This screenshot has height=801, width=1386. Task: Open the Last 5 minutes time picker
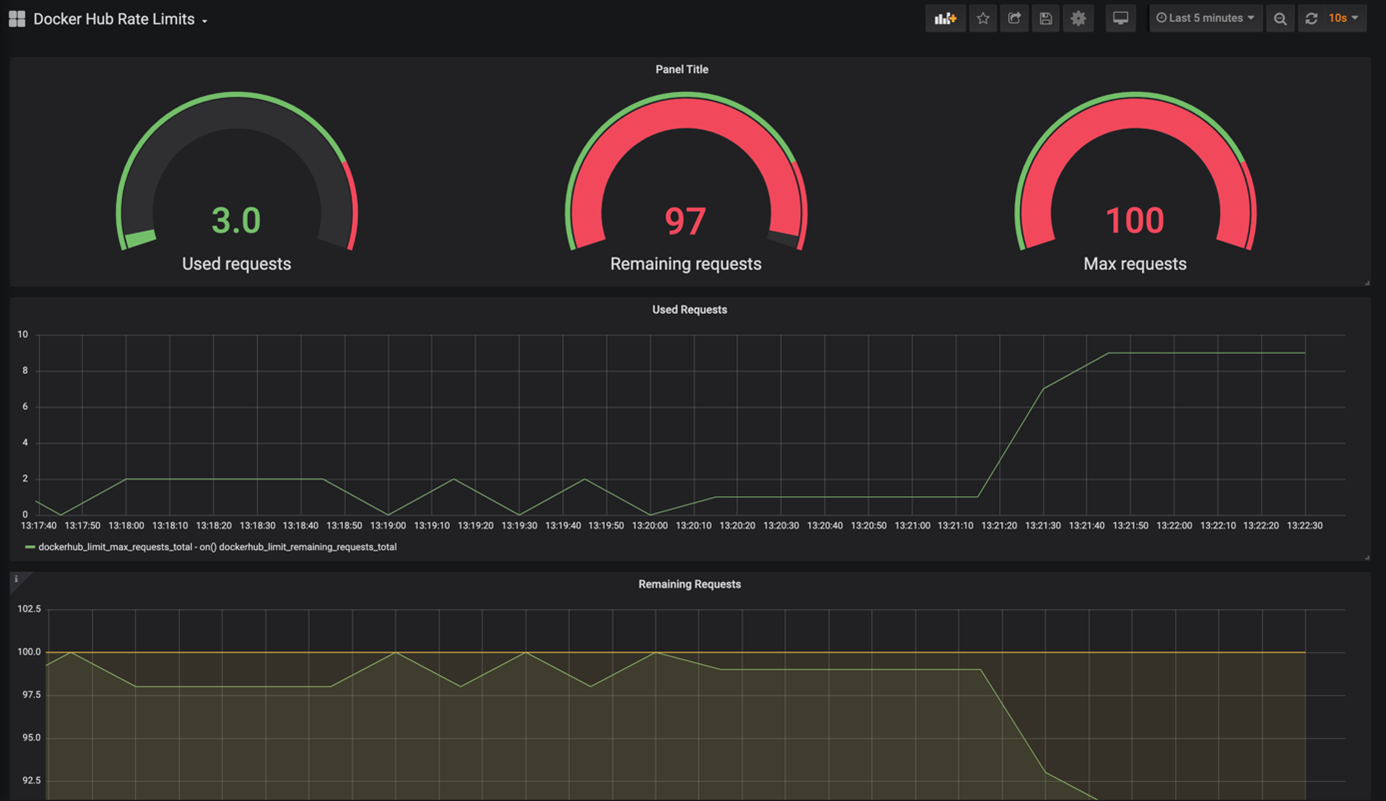[1205, 18]
